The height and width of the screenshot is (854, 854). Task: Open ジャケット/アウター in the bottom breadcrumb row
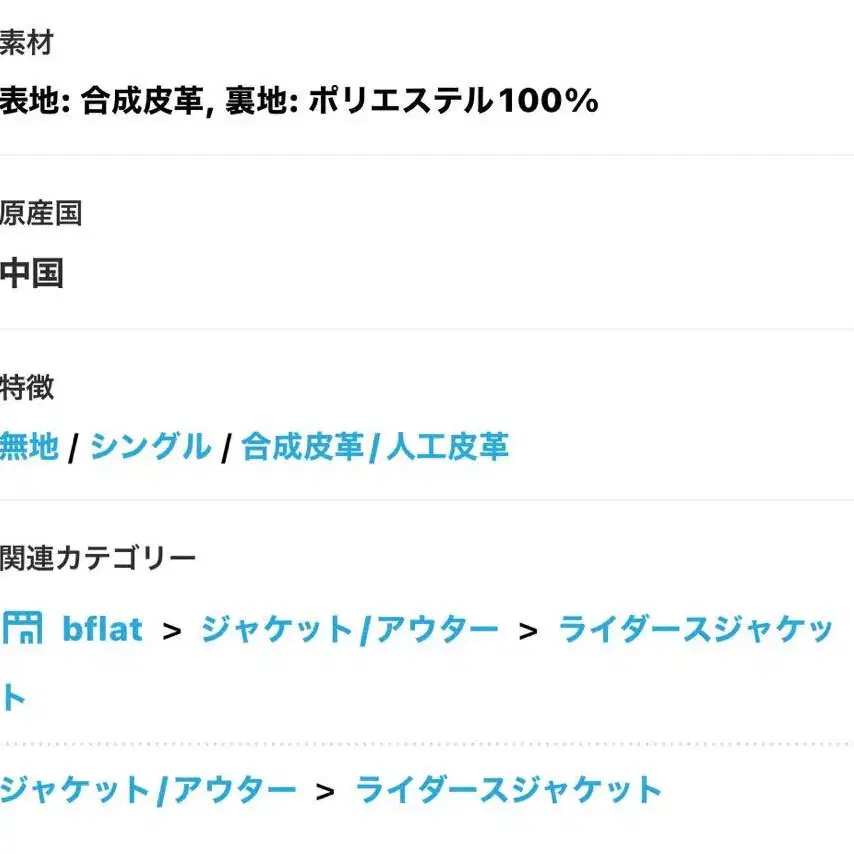[148, 790]
